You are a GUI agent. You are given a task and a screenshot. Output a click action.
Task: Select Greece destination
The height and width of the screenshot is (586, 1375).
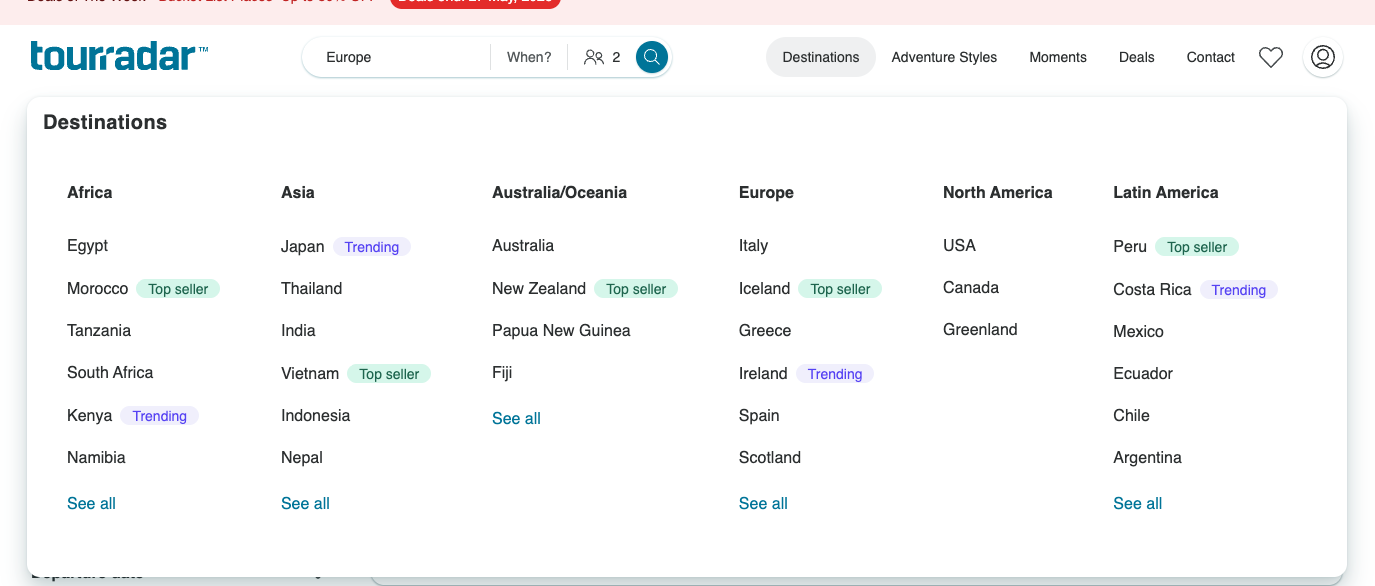click(x=765, y=330)
